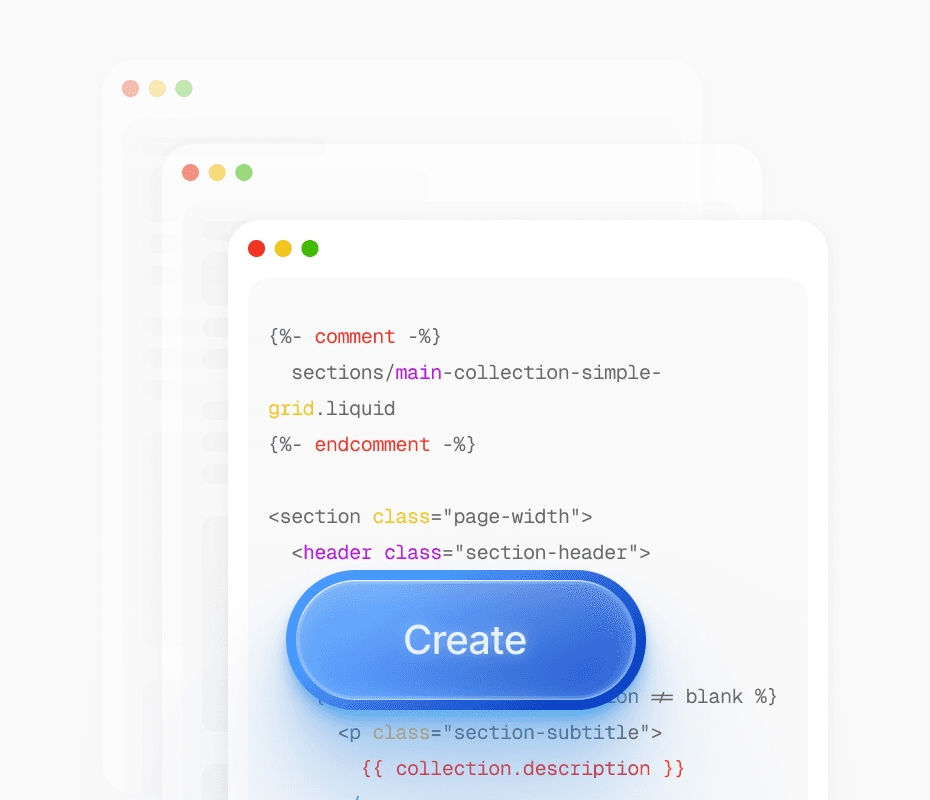Click the collection.description Liquid expression

pos(523,769)
